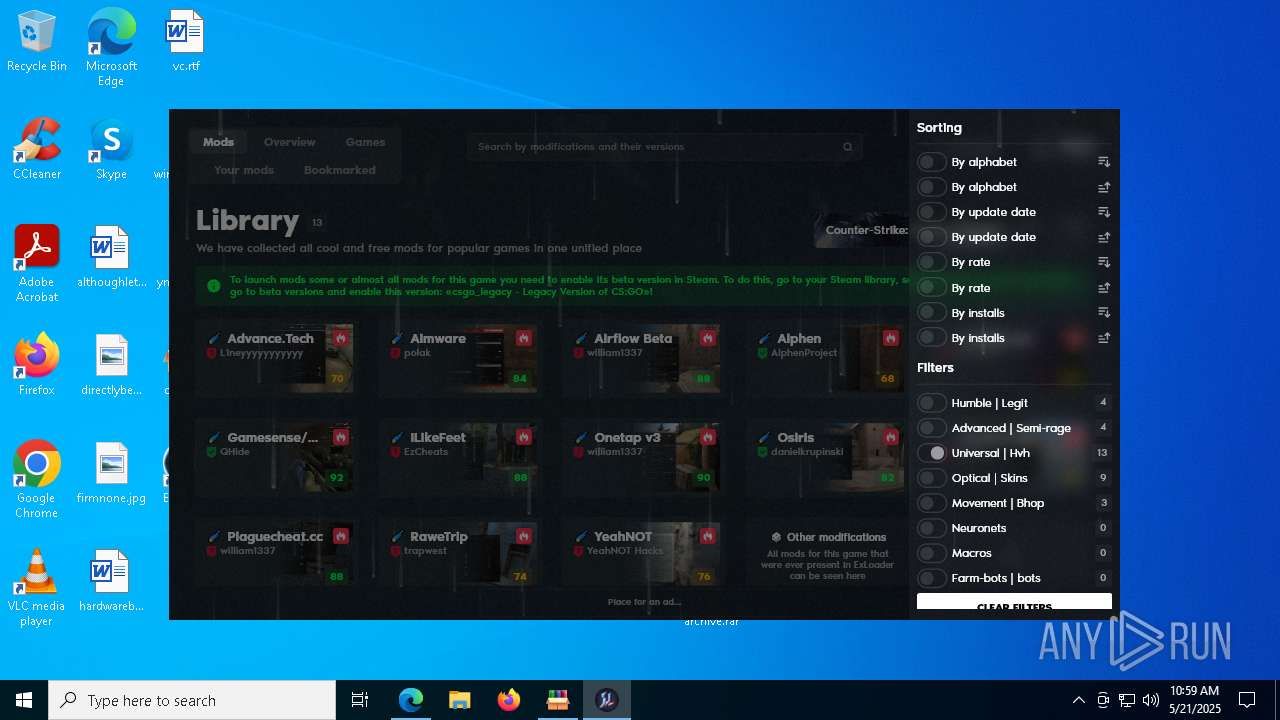Image resolution: width=1280 pixels, height=720 pixels.
Task: Open the Recycle Bin on desktop
Action: pyautogui.click(x=36, y=42)
